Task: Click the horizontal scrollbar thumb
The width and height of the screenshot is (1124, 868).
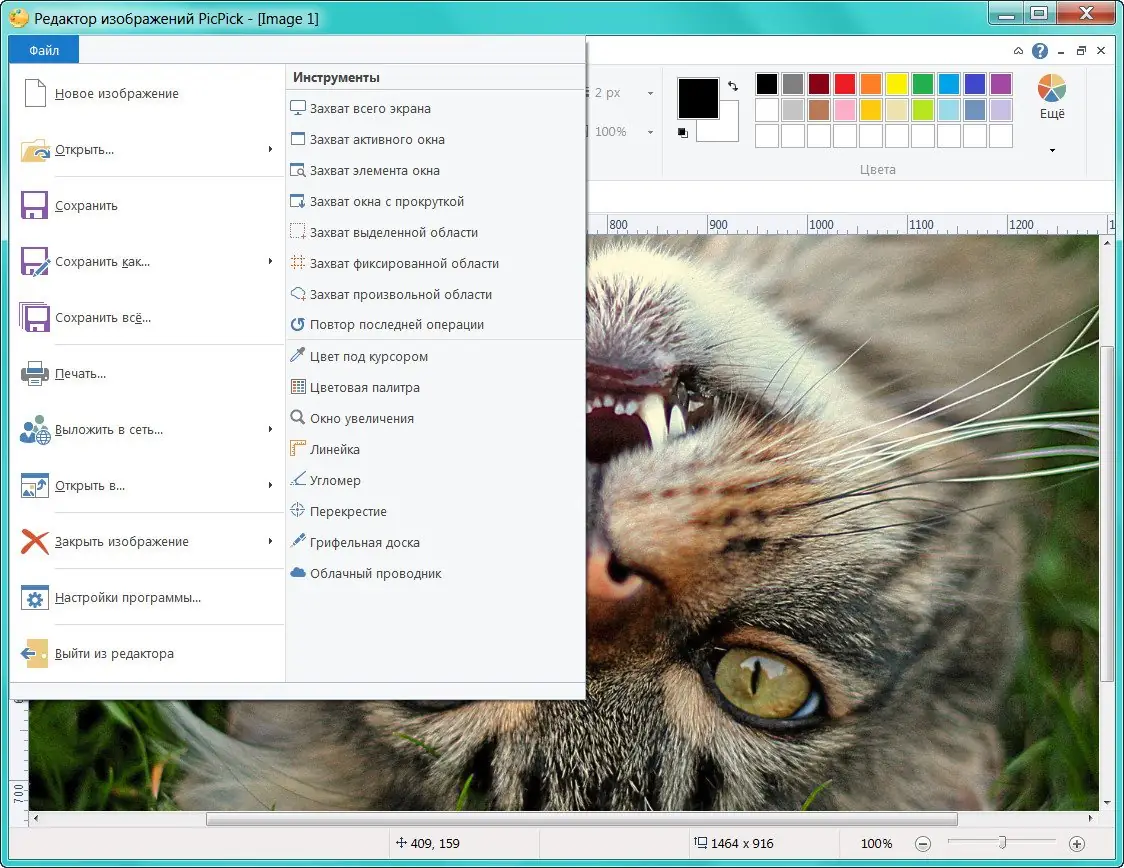Action: coord(582,819)
